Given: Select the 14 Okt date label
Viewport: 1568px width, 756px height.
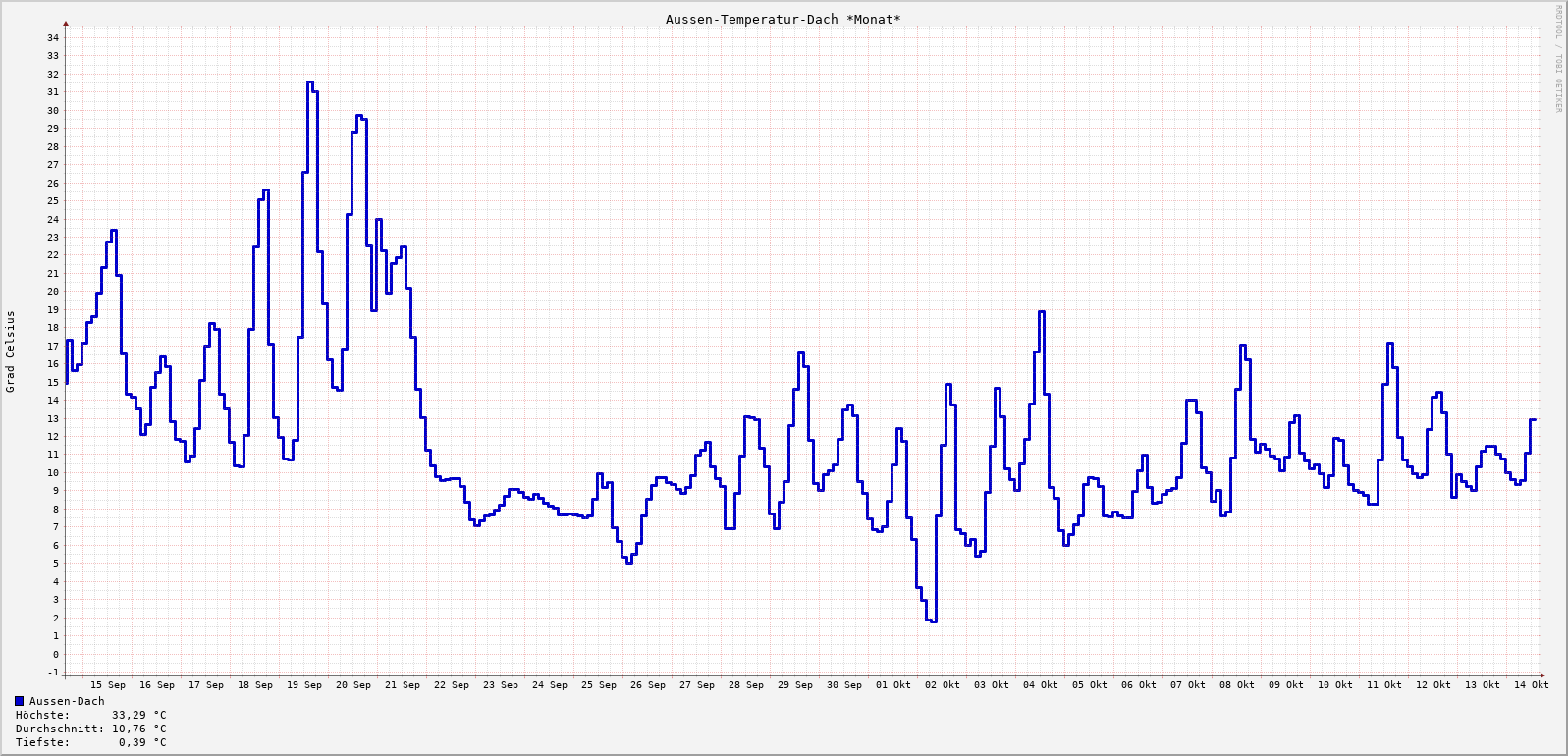Looking at the screenshot, I should pyautogui.click(x=1532, y=685).
